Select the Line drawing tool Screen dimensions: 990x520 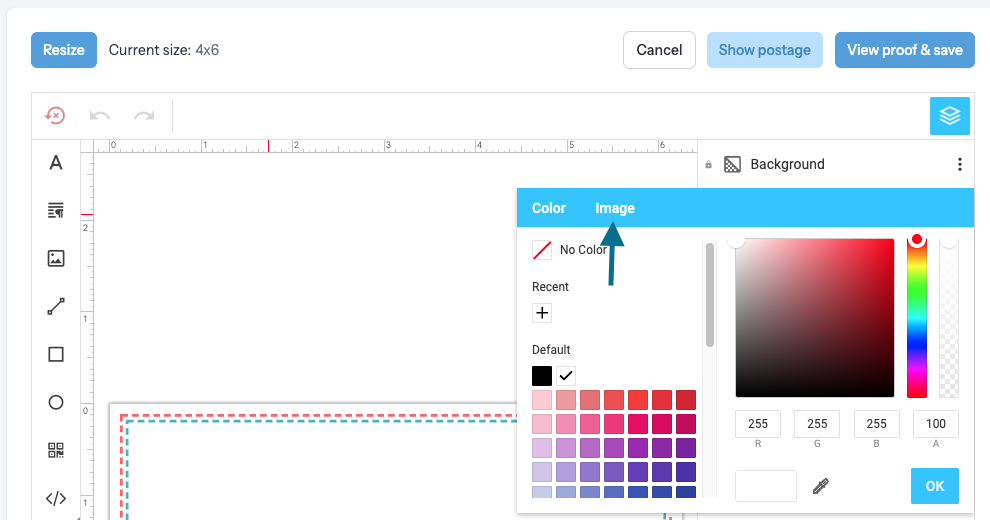point(56,307)
